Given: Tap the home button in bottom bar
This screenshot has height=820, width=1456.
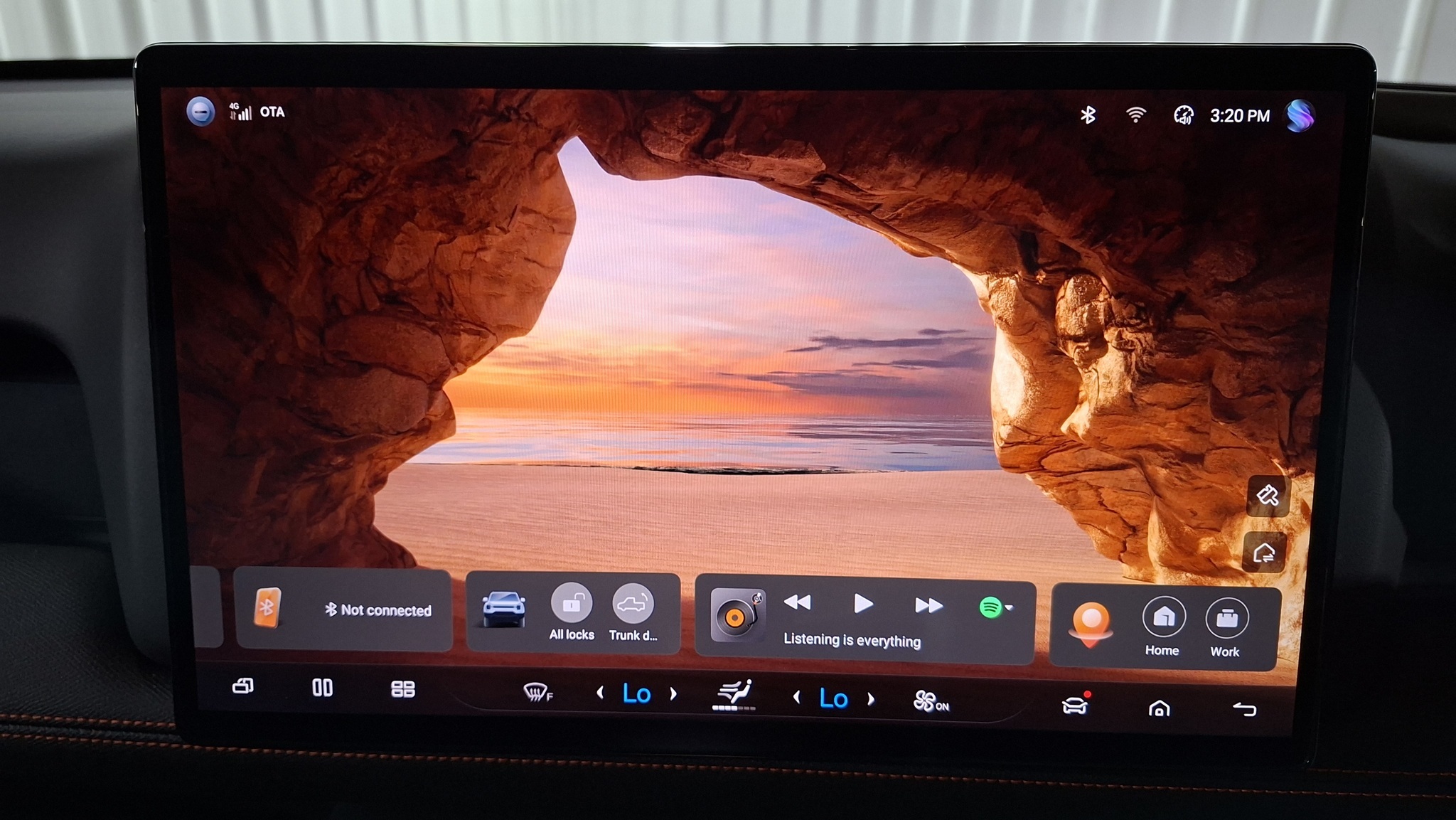Looking at the screenshot, I should tap(1159, 708).
